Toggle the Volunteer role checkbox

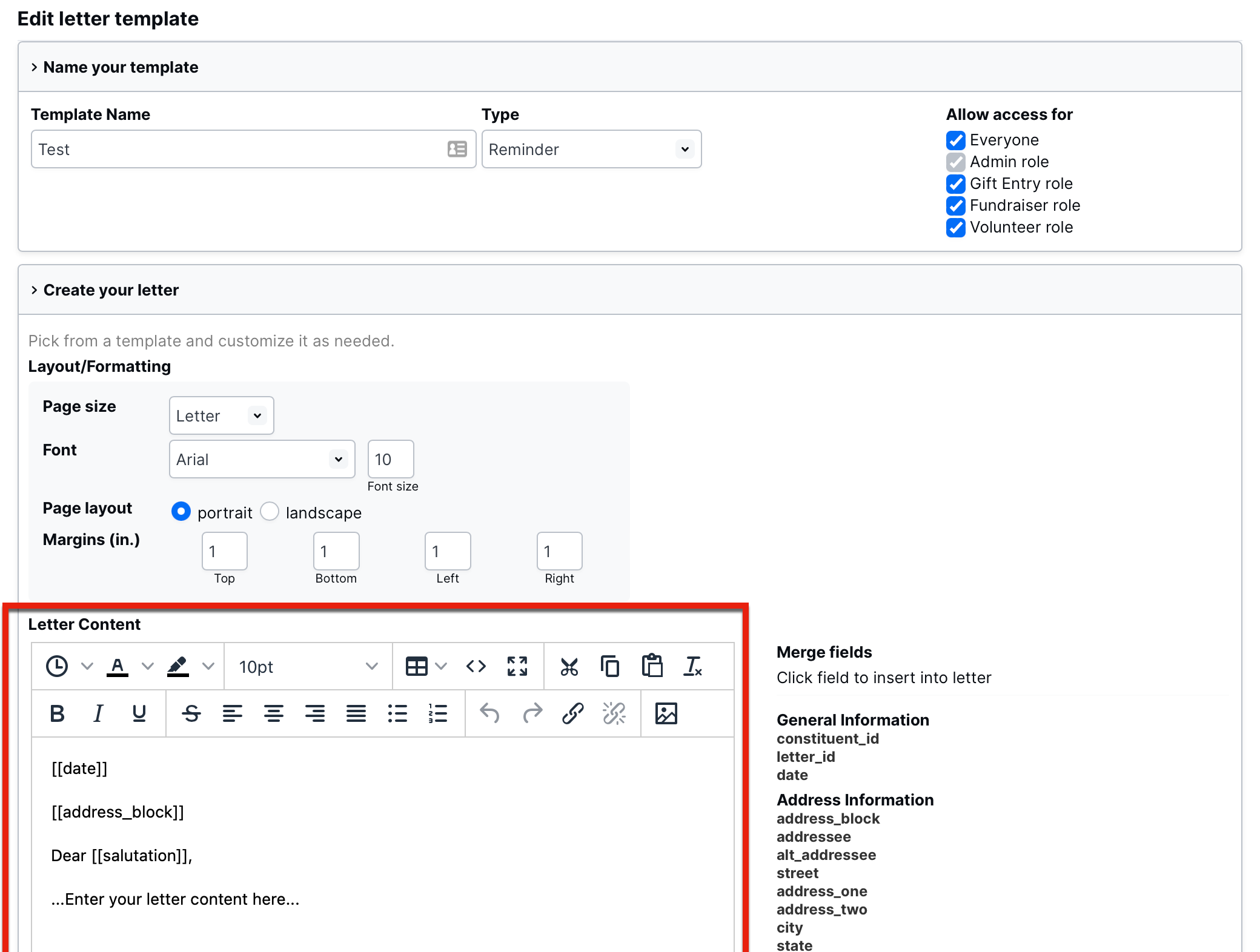pos(956,228)
